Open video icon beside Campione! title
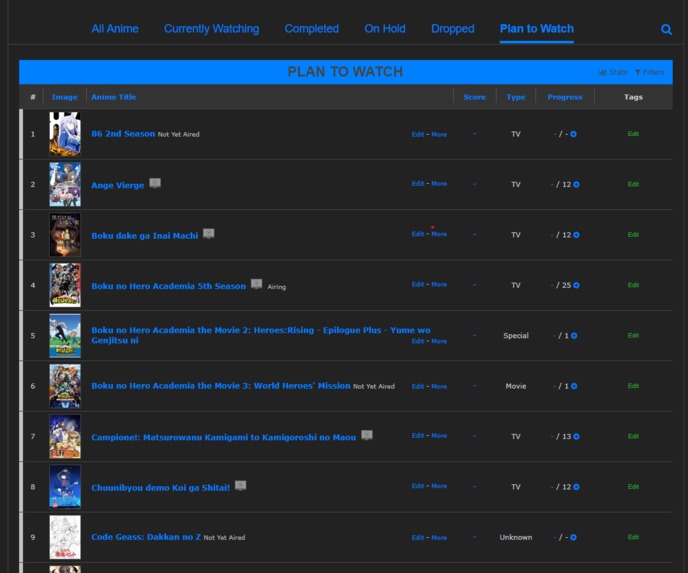 [x=367, y=435]
